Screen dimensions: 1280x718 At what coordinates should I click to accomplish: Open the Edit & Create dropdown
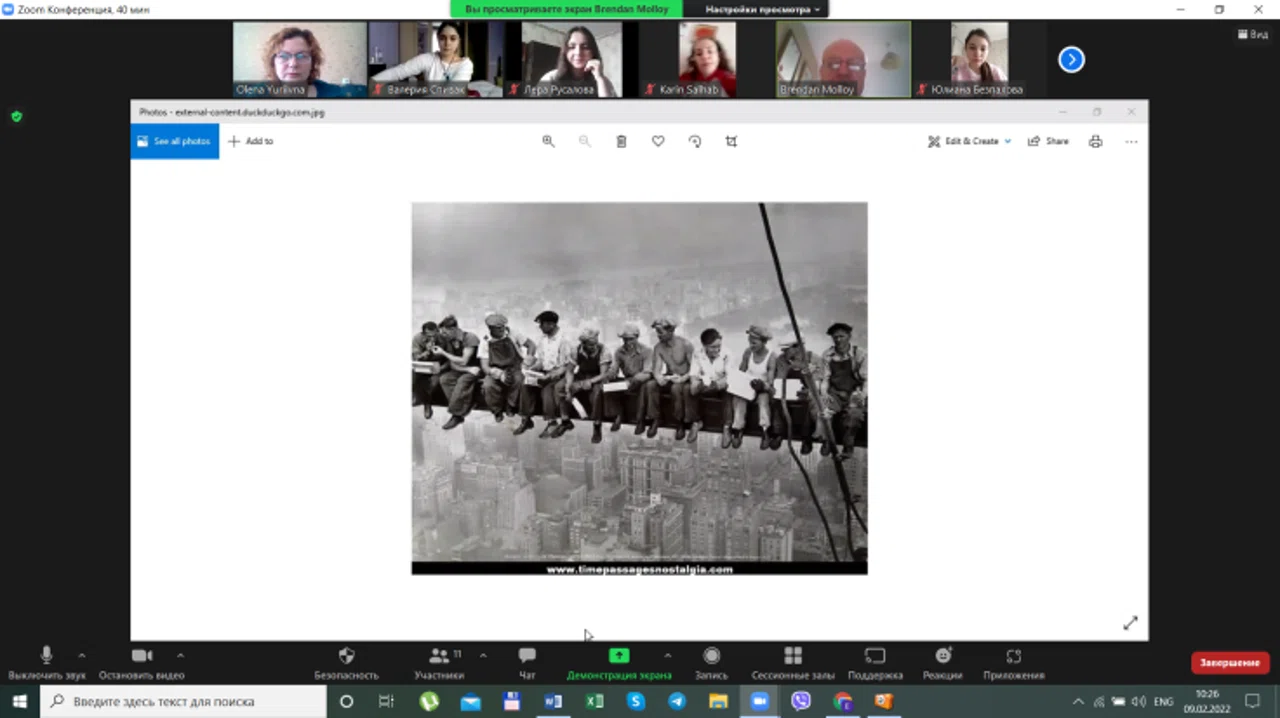pyautogui.click(x=969, y=141)
